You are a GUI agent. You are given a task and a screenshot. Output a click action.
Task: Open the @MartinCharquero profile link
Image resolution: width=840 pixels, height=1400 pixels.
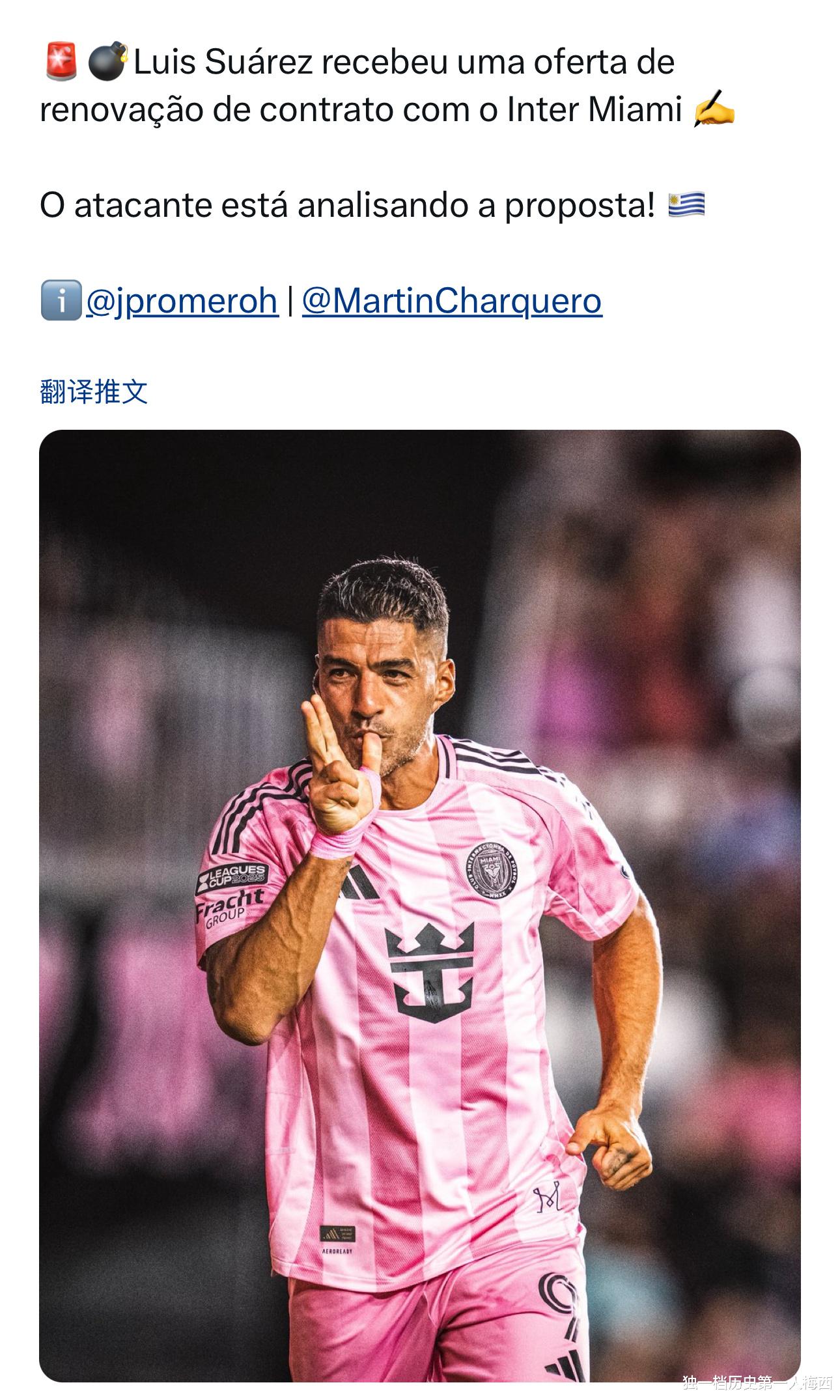point(452,301)
